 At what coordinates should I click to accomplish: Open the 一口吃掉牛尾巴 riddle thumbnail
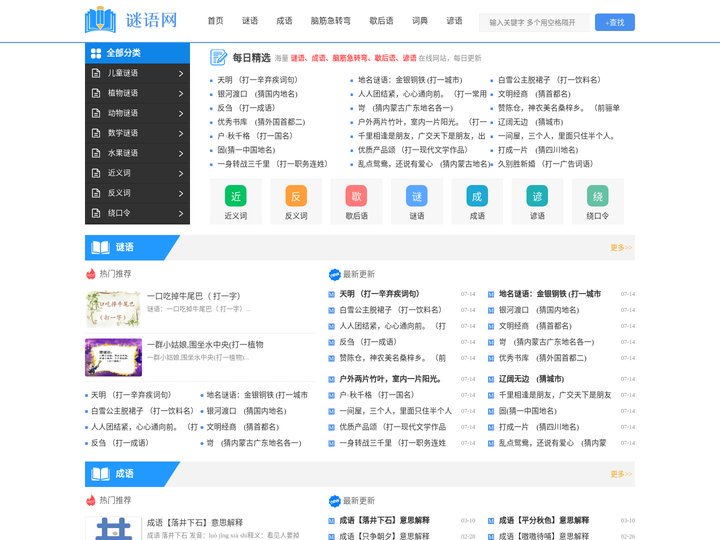tap(113, 309)
